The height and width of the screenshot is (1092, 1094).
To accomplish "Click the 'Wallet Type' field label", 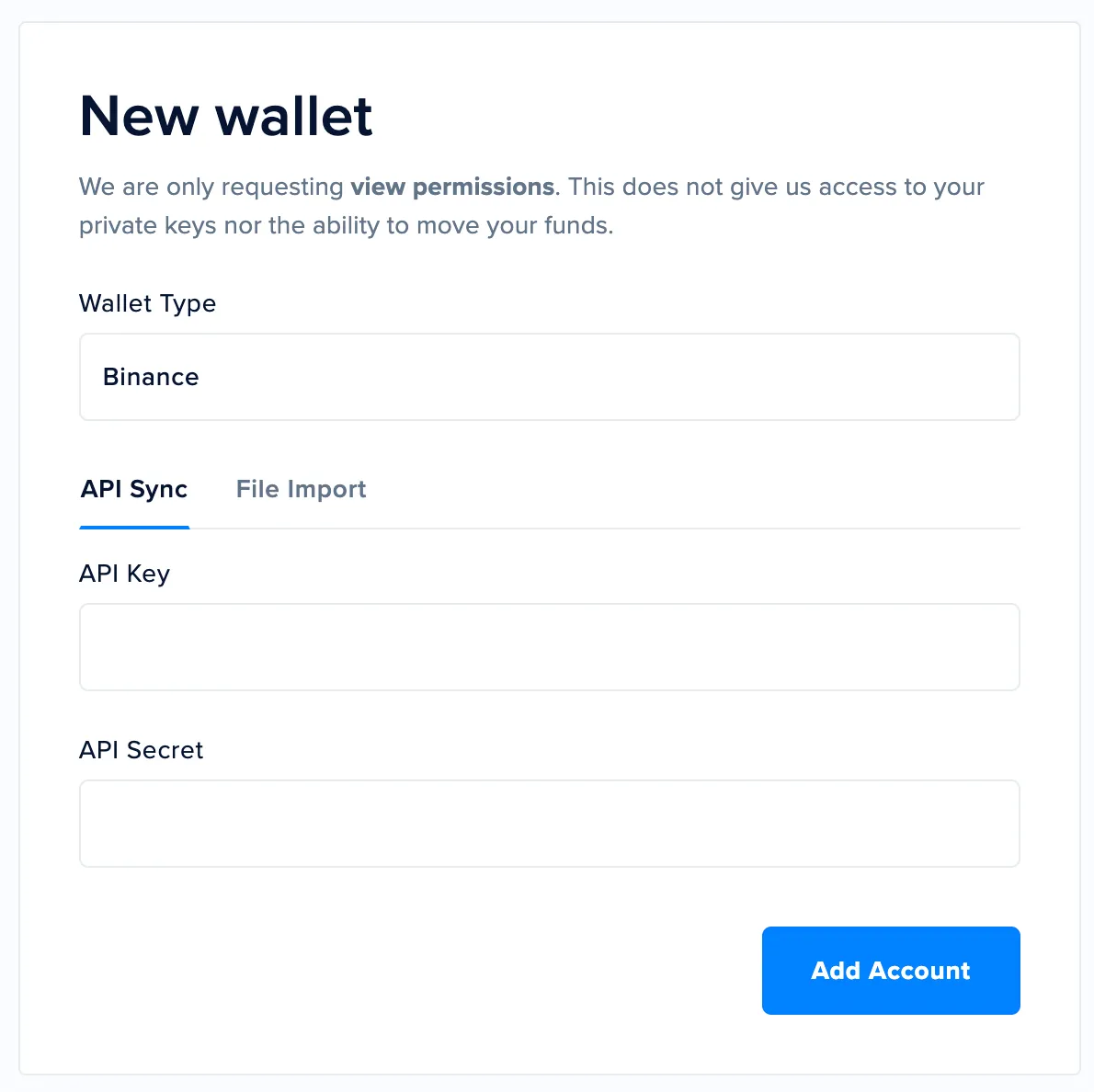I will point(147,303).
